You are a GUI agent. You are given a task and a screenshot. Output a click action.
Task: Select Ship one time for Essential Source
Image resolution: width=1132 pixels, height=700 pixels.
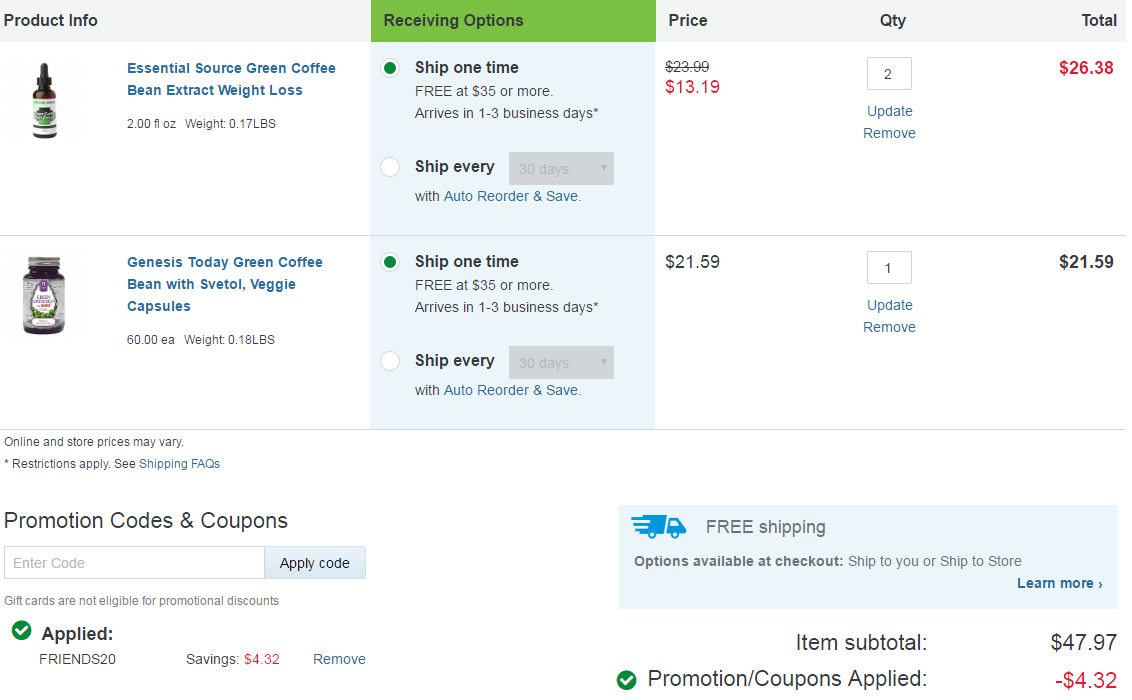pyautogui.click(x=390, y=68)
